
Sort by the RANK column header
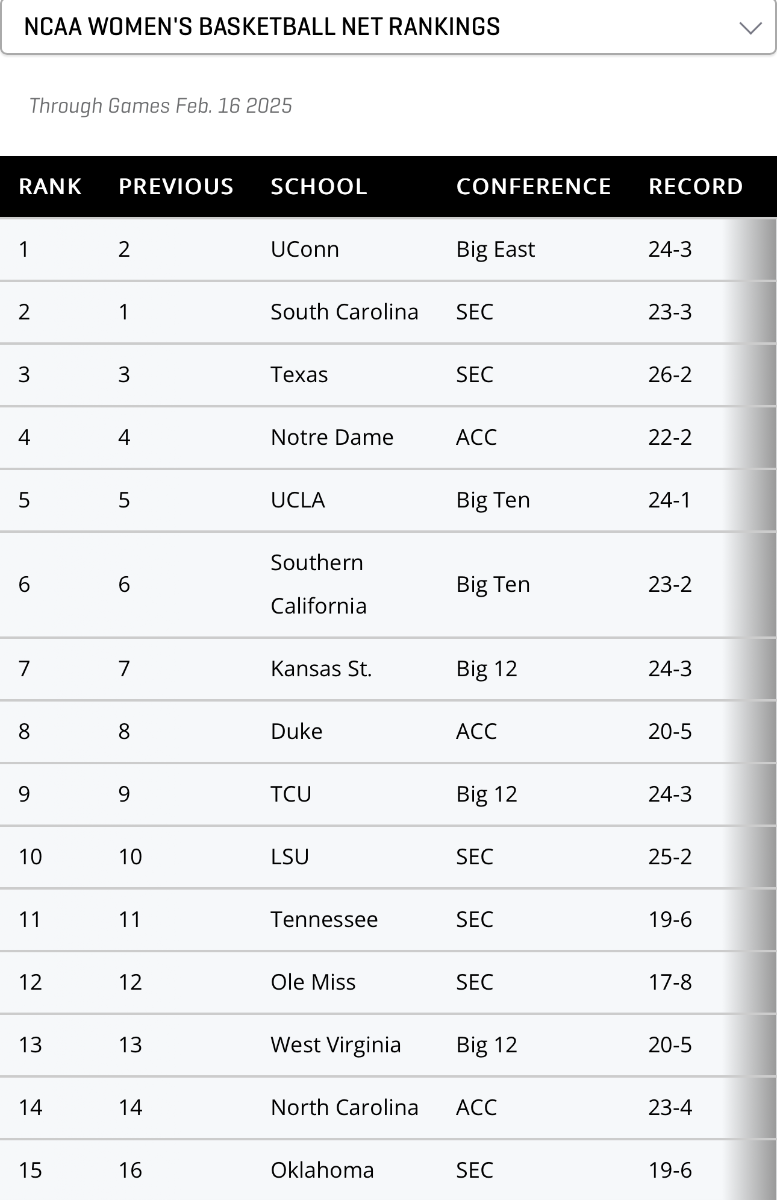[50, 187]
